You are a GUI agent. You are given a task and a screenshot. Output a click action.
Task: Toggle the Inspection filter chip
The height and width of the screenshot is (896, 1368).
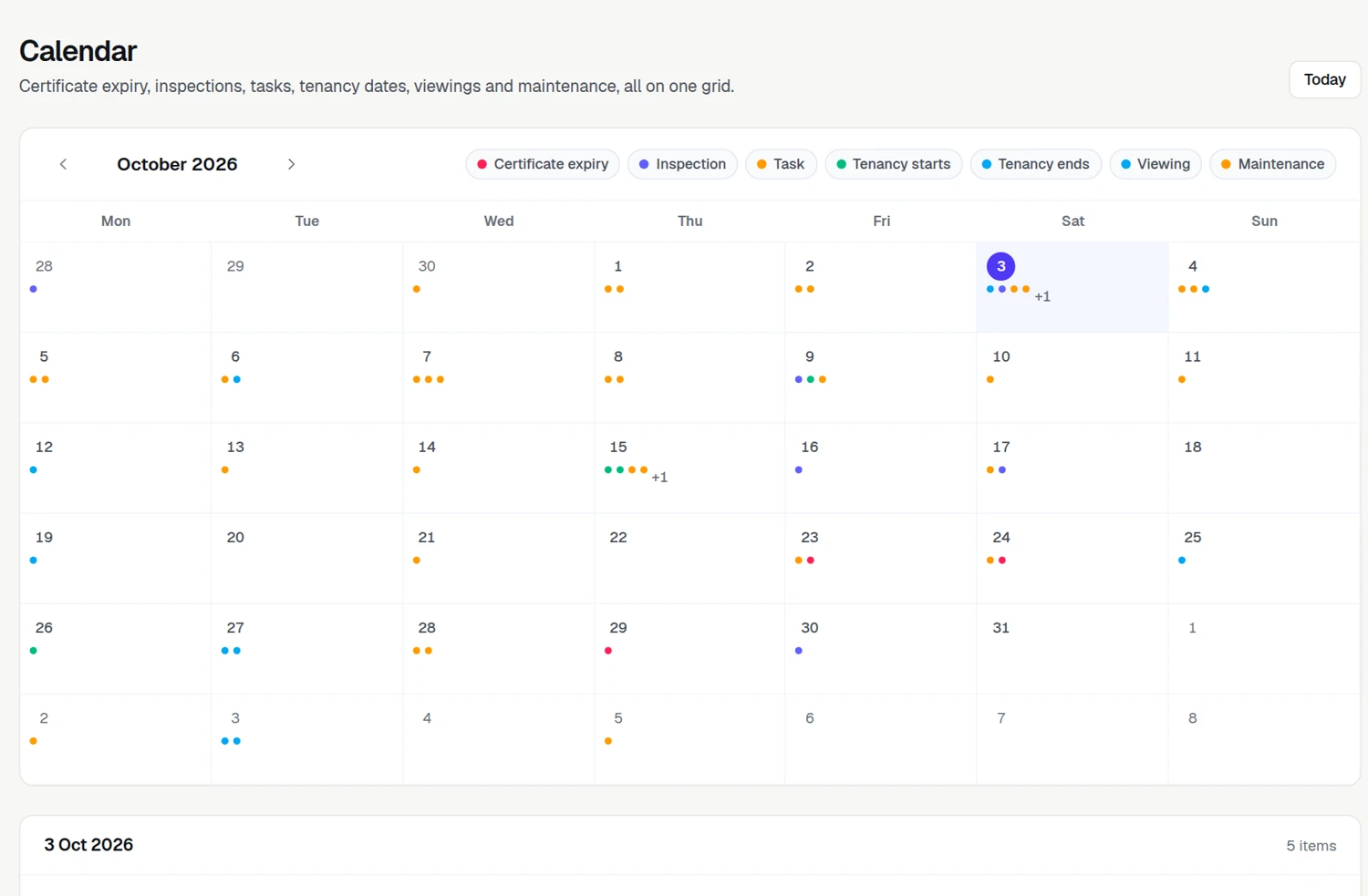click(682, 164)
